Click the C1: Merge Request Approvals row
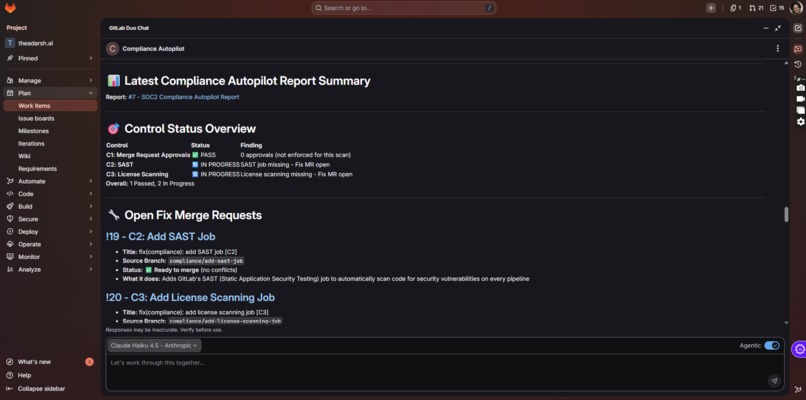This screenshot has width=806, height=400. 229,155
